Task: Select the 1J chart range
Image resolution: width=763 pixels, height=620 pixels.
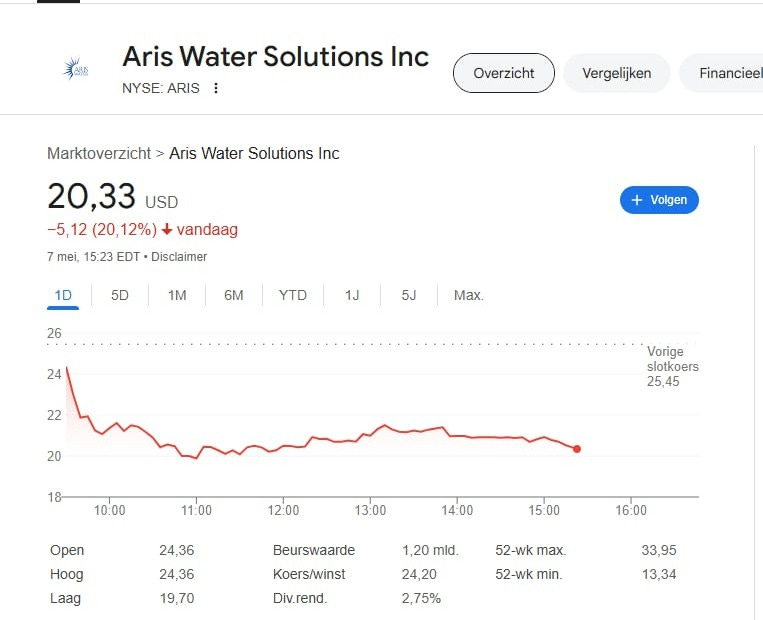Action: 352,295
